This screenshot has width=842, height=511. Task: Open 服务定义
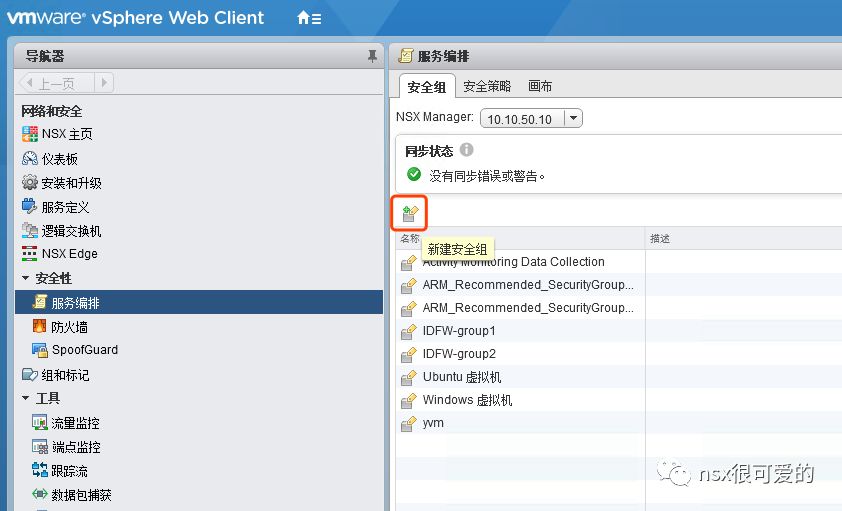click(x=66, y=207)
